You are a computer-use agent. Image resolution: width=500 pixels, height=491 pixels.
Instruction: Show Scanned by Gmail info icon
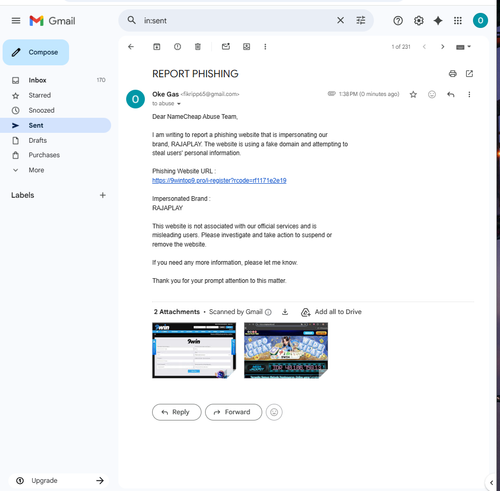[x=268, y=312]
